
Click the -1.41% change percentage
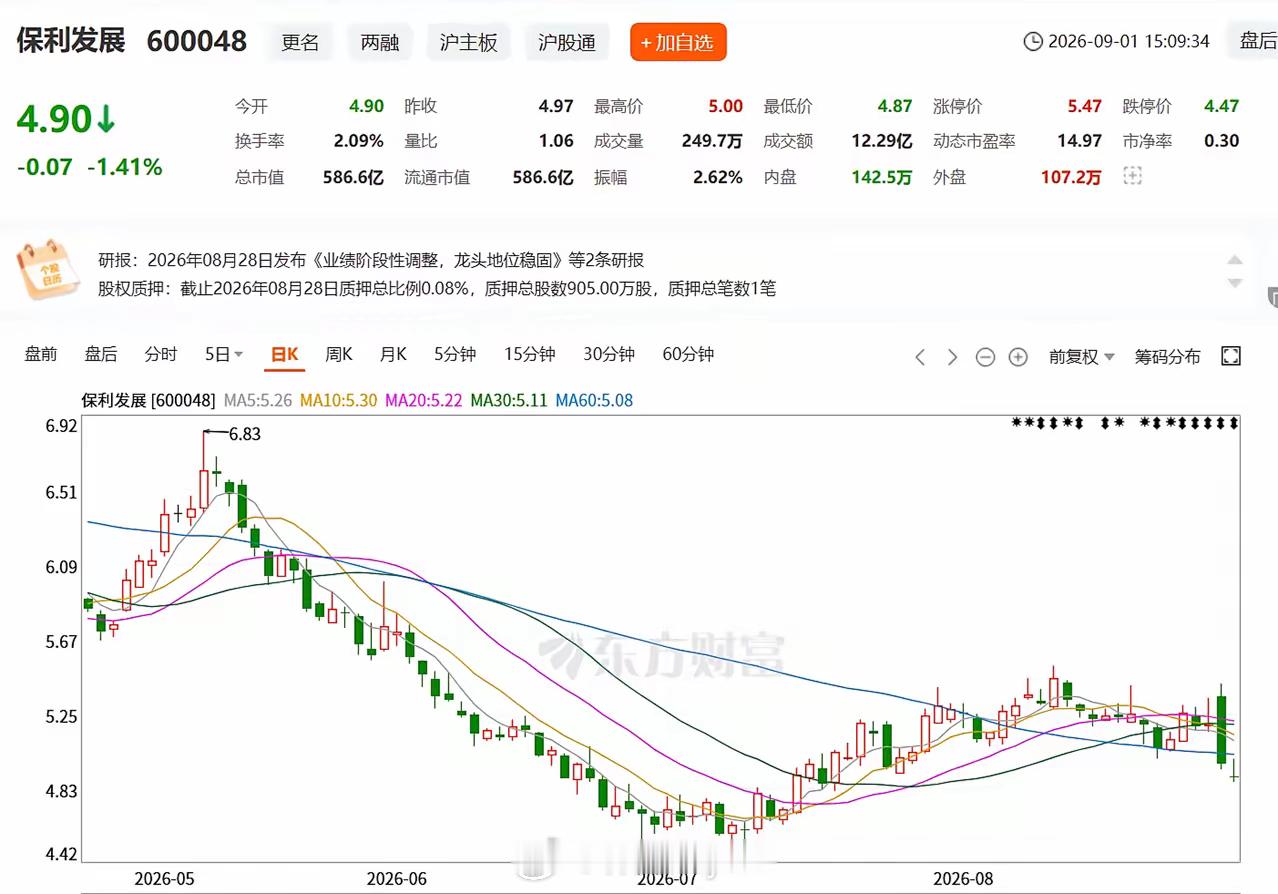125,167
